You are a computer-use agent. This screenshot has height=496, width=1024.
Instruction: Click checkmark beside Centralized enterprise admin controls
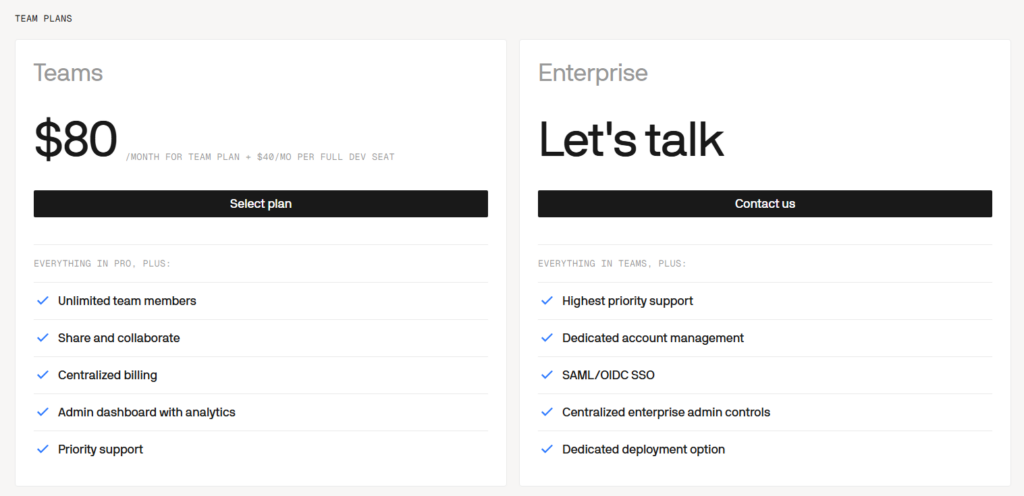coord(547,412)
